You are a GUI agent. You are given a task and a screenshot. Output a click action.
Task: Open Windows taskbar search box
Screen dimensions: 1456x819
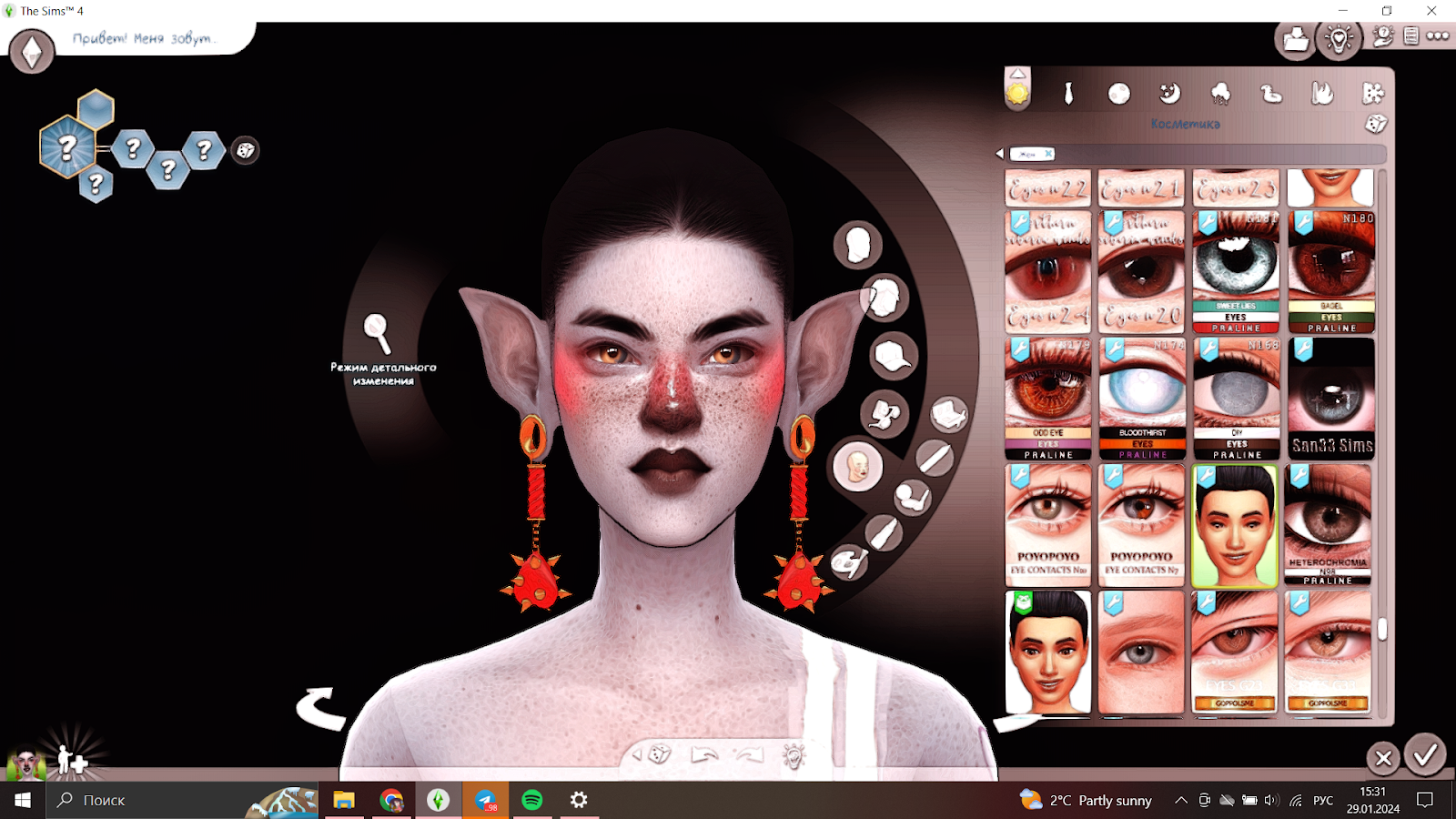[182, 800]
